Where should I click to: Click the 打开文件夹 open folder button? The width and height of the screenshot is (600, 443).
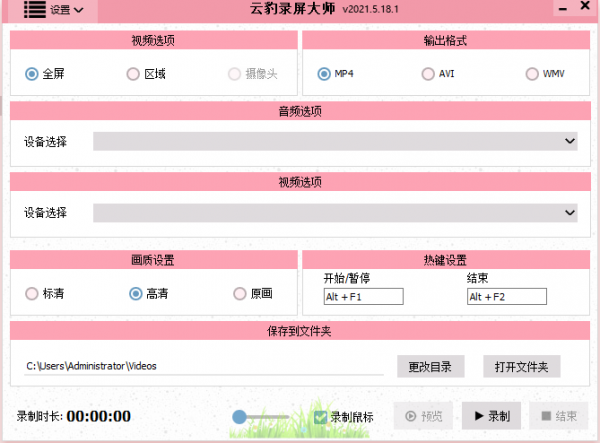point(521,367)
